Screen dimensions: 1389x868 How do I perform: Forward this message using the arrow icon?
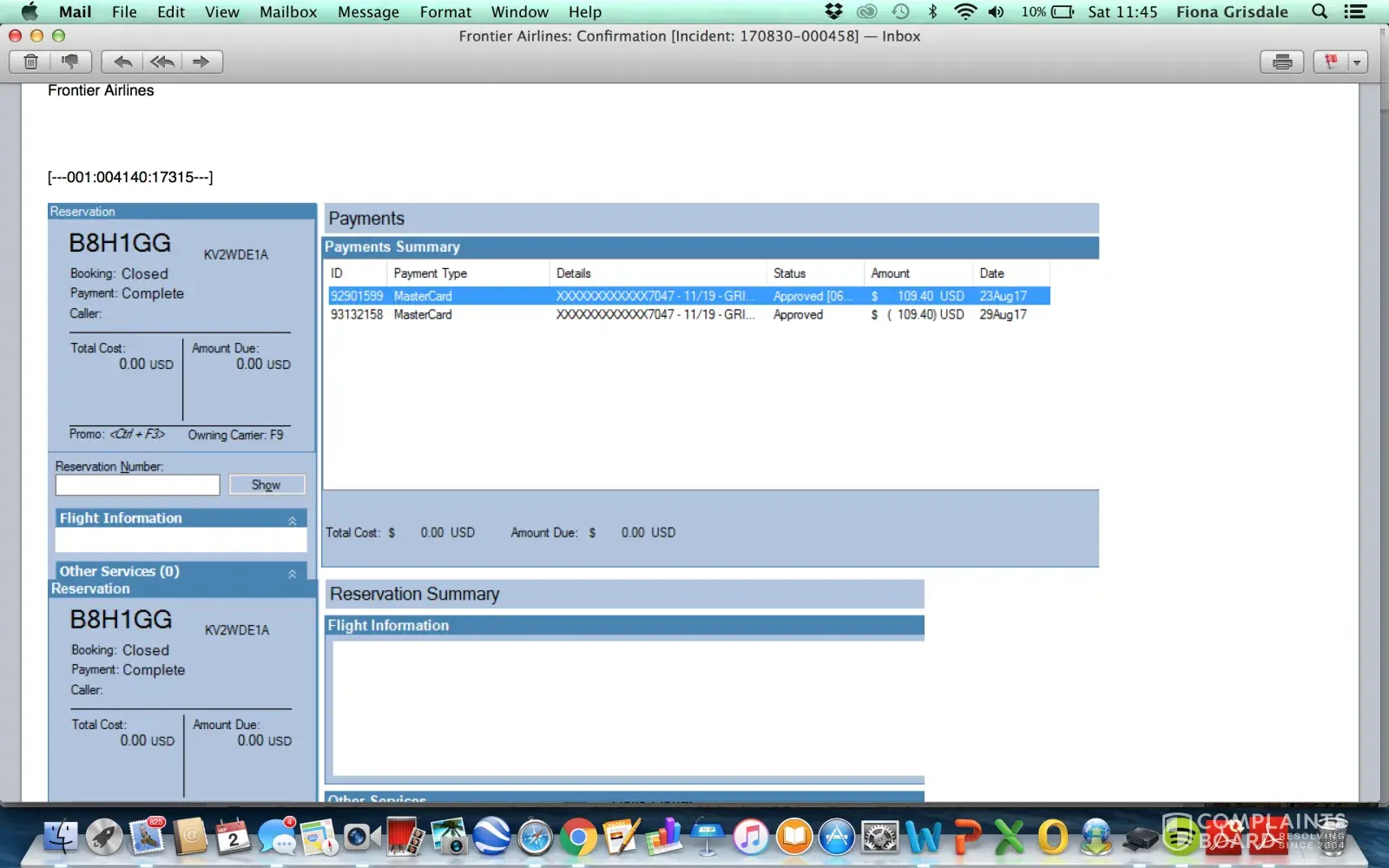point(201,62)
